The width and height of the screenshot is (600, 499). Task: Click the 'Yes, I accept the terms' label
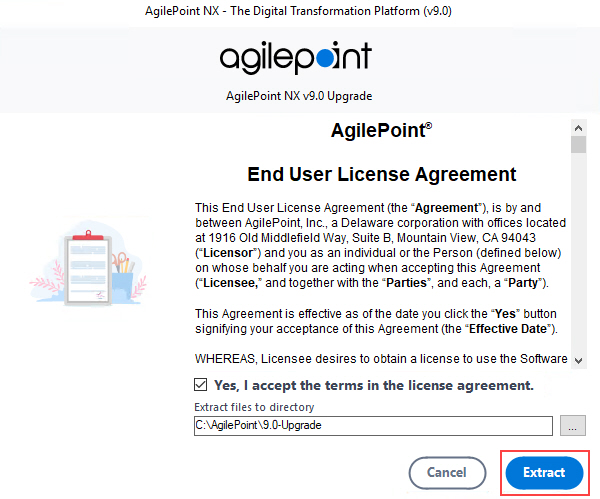tap(373, 385)
